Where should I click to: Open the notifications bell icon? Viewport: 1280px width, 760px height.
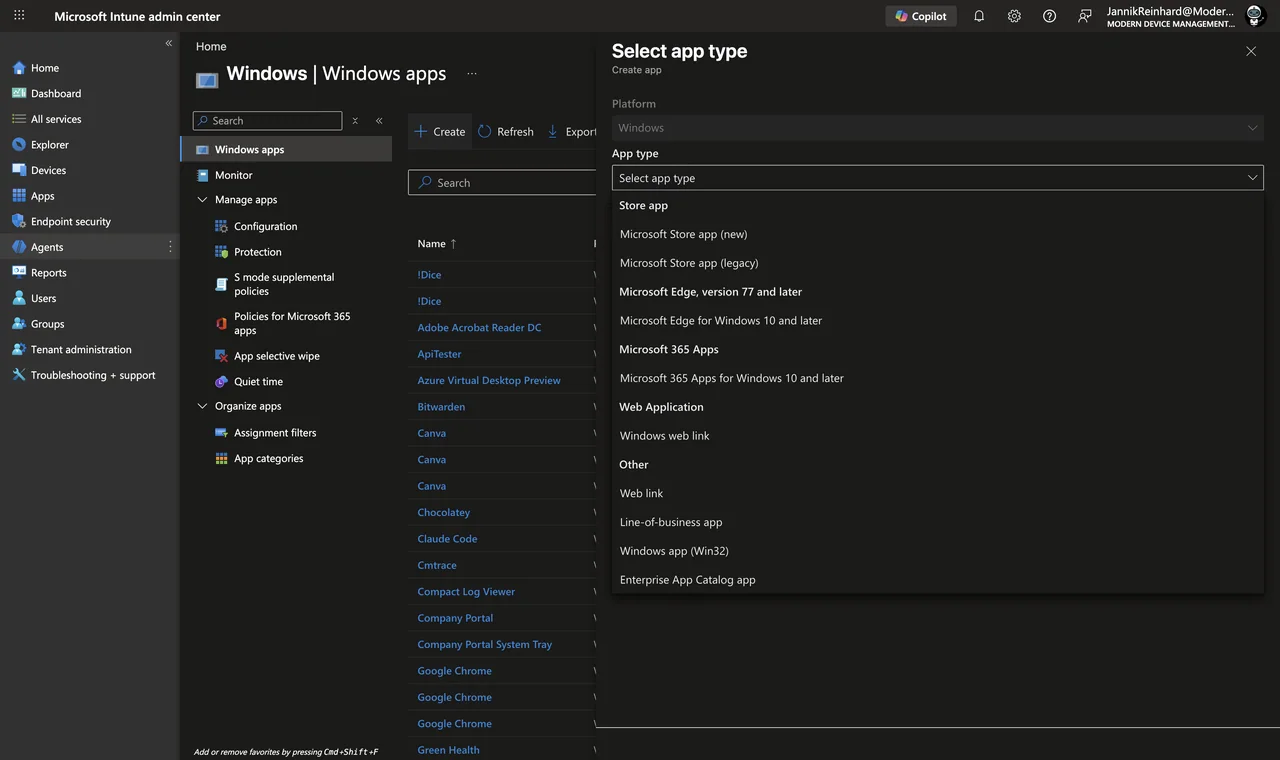pyautogui.click(x=979, y=16)
